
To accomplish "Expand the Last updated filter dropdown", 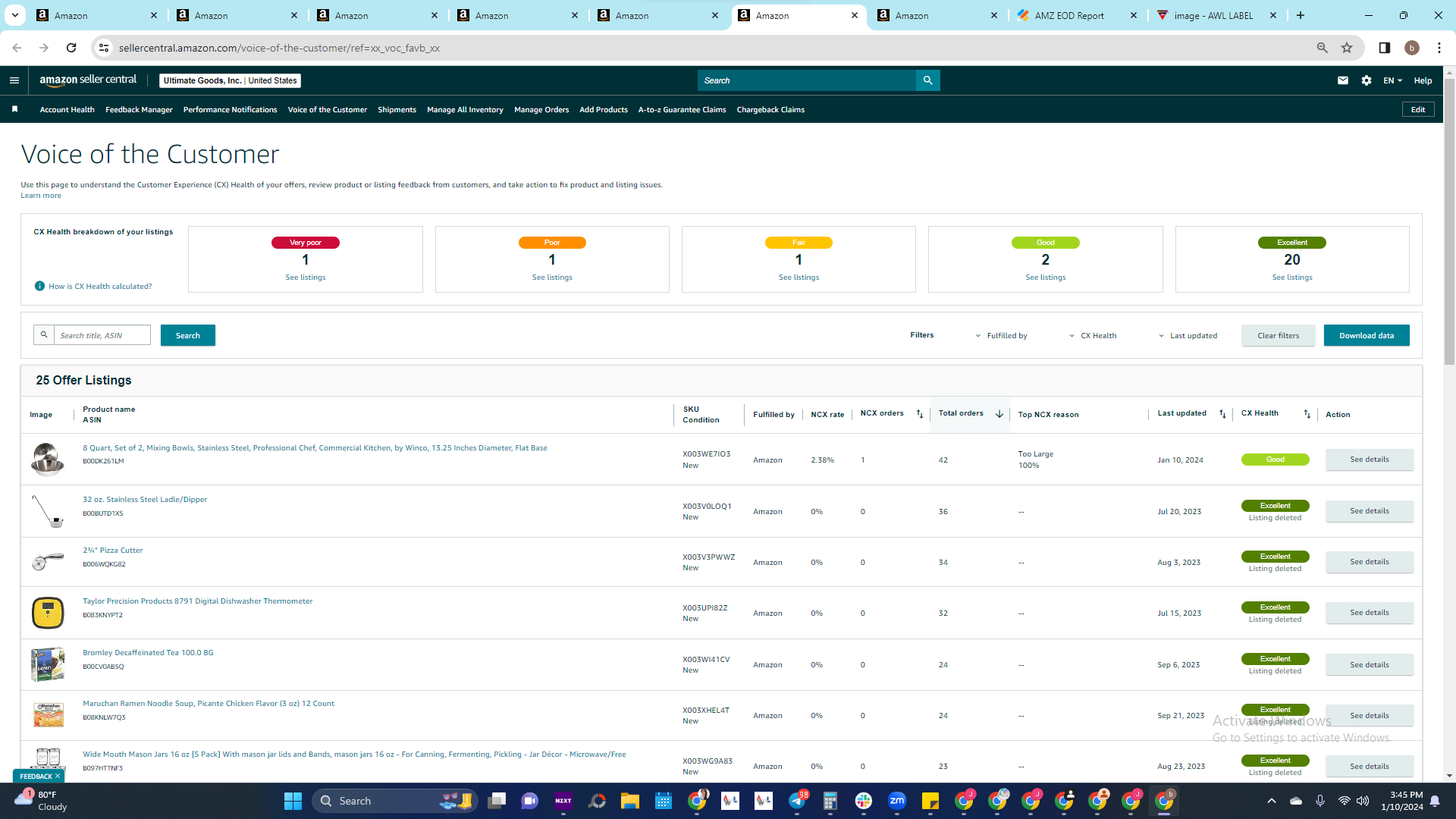I will coord(1188,336).
